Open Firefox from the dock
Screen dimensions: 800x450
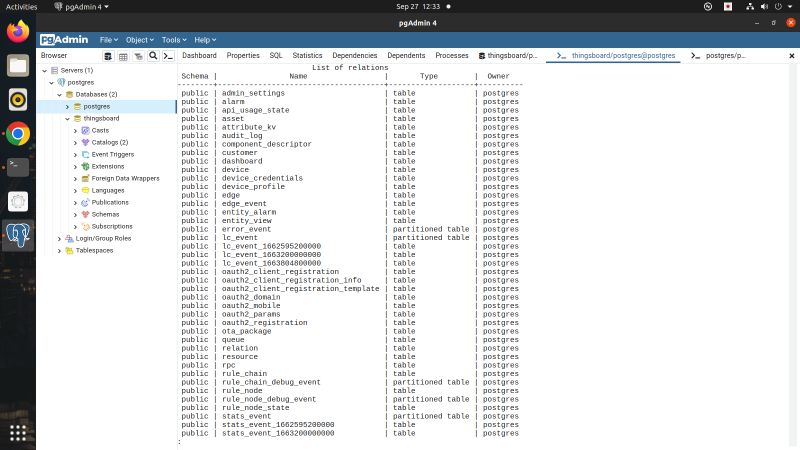click(18, 32)
